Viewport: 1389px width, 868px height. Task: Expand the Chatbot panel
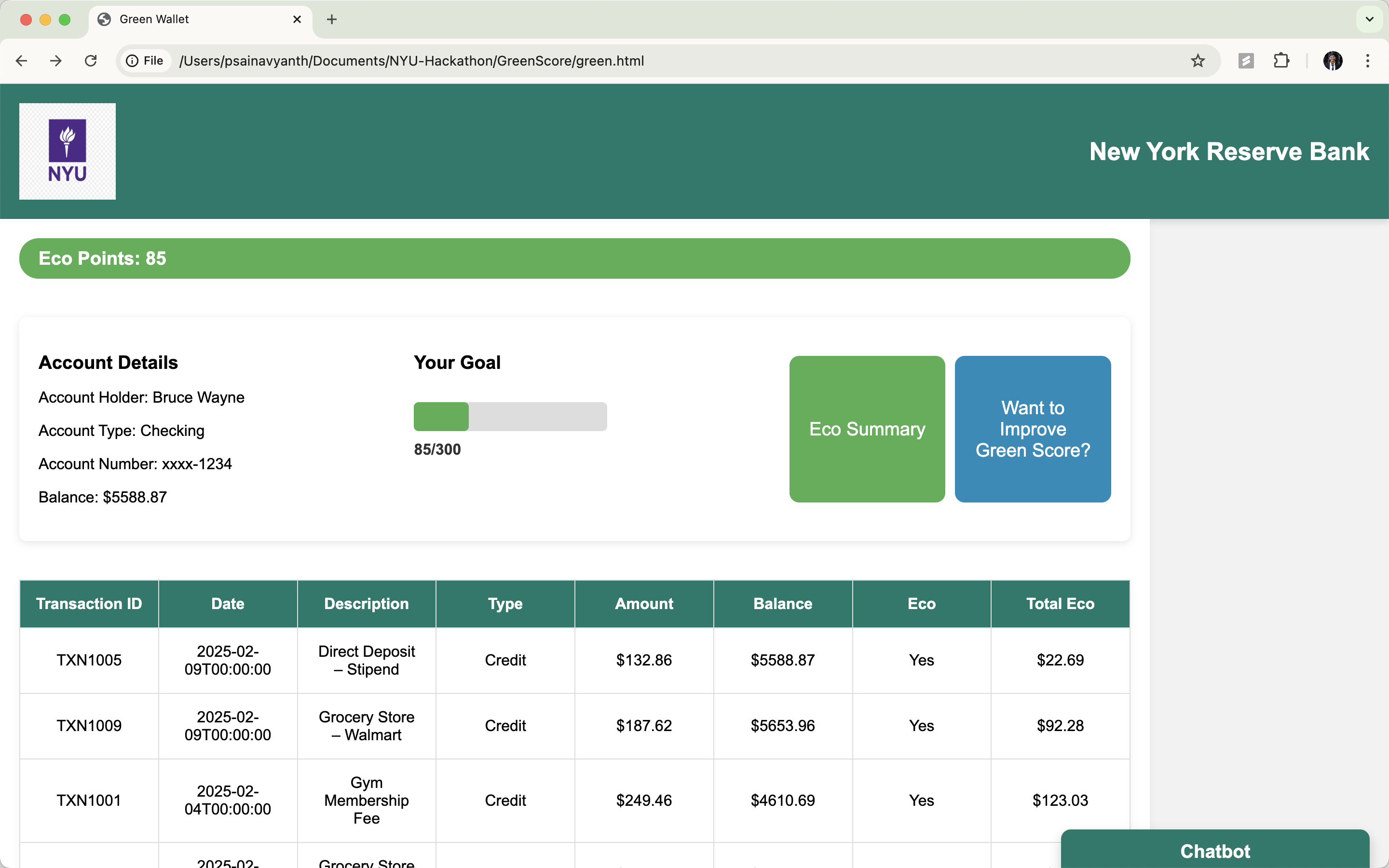pyautogui.click(x=1214, y=850)
